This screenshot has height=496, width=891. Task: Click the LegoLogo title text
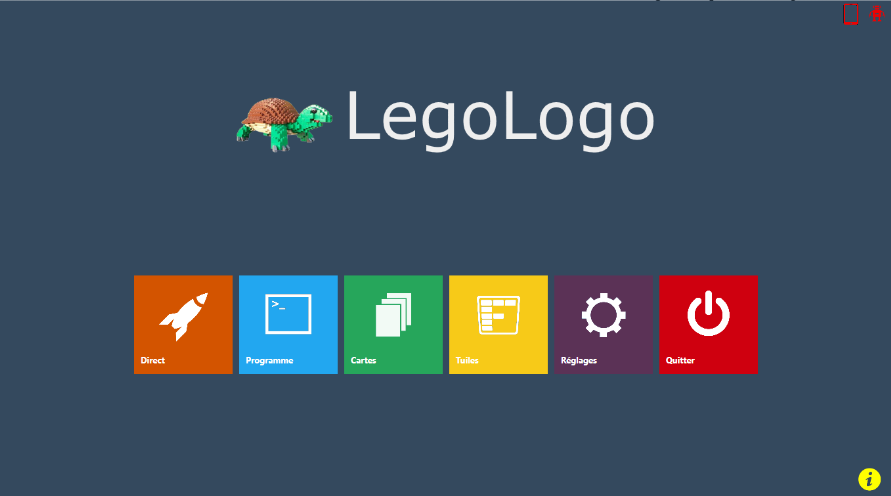[x=500, y=119]
